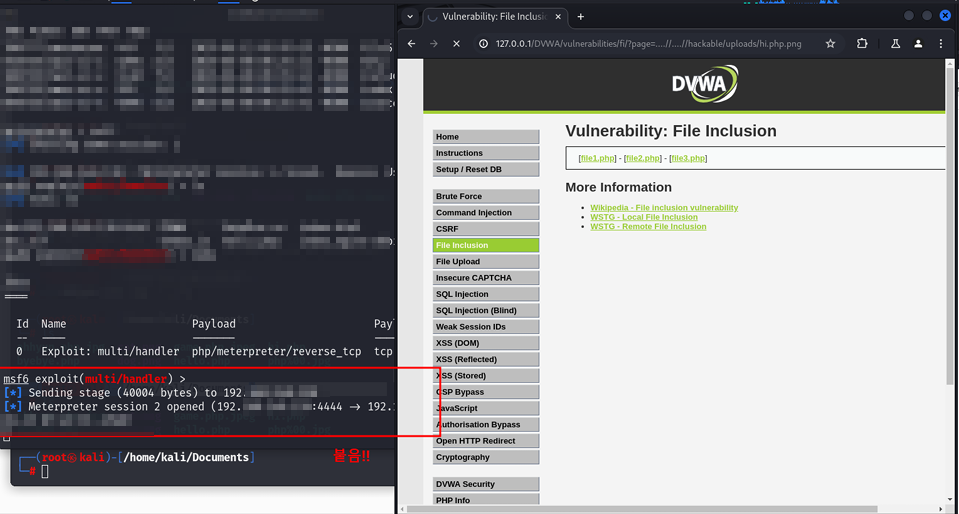Go back in the browser history
The width and height of the screenshot is (959, 514).
pos(412,43)
